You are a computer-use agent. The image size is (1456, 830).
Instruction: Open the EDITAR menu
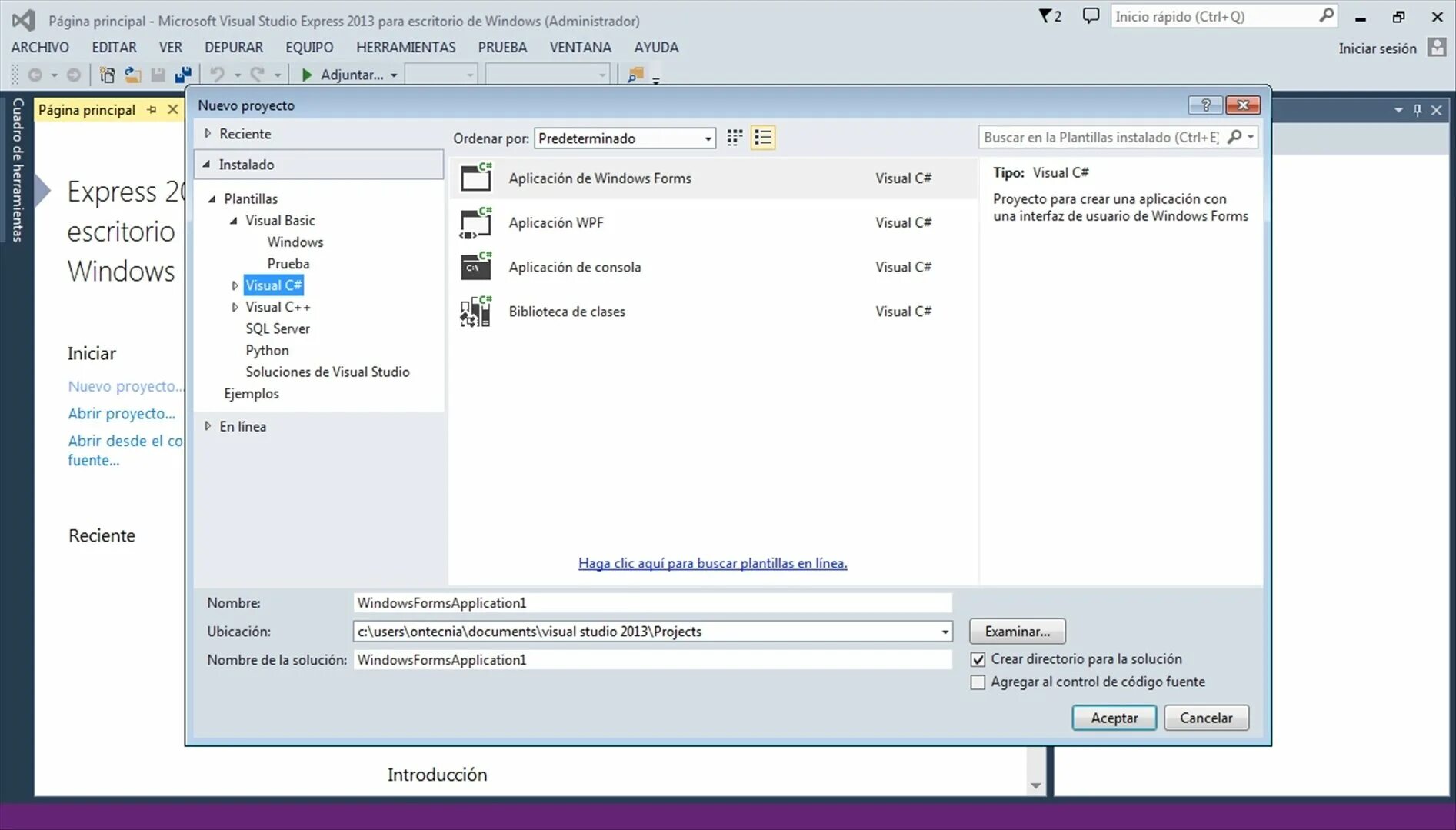point(114,47)
